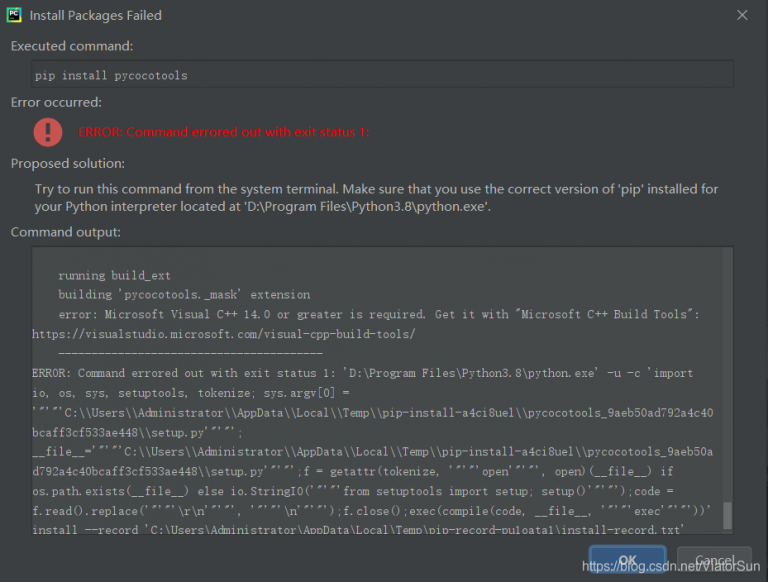Click the 'Error occurred:' label

(56, 102)
